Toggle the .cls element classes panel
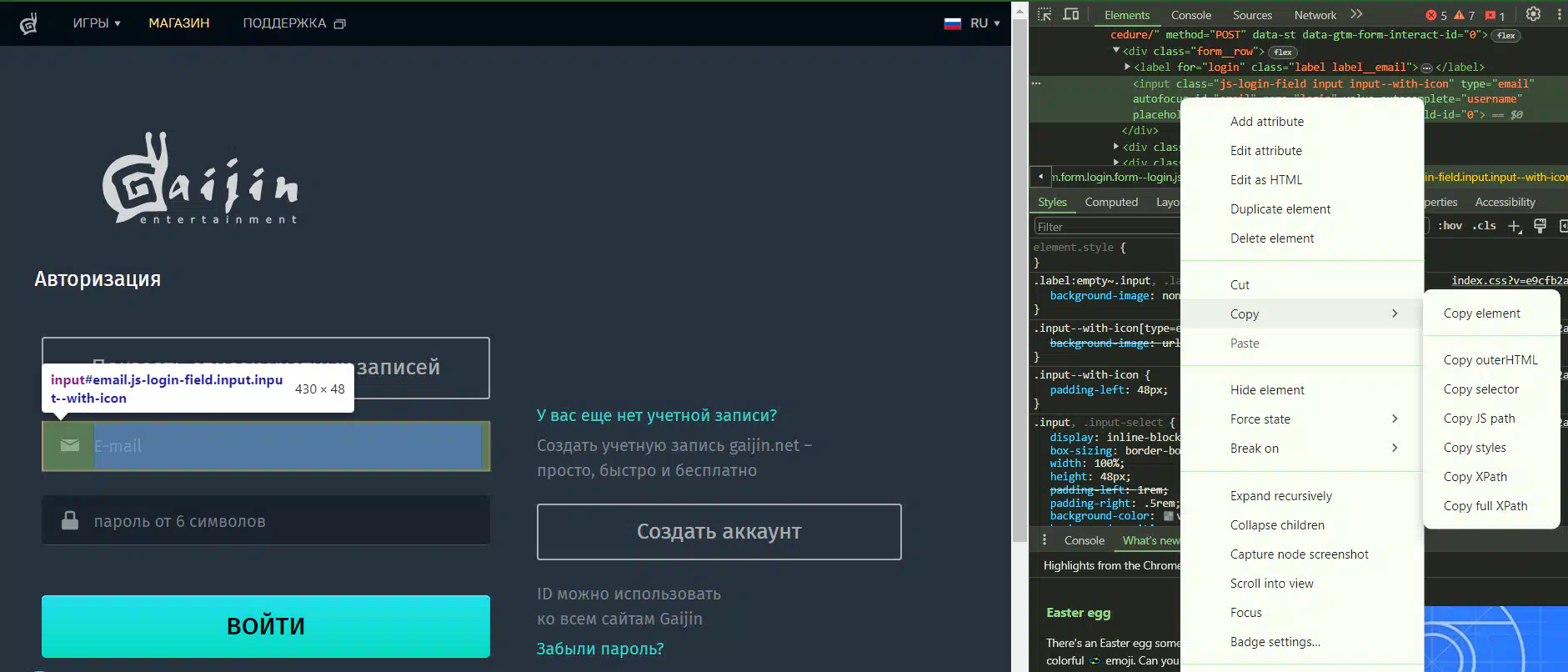This screenshot has width=1568, height=672. click(1484, 226)
